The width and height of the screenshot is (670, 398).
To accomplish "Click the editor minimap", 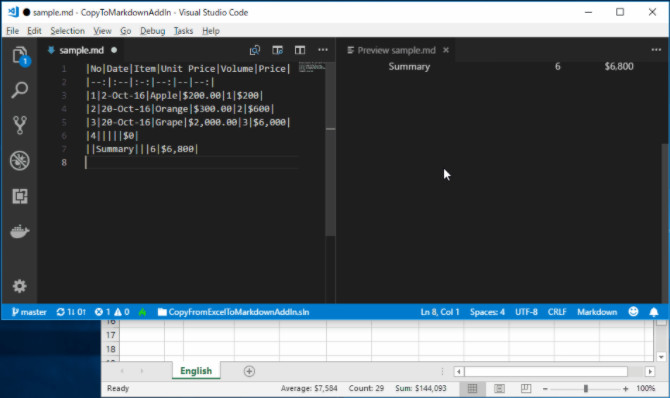I will point(312,68).
